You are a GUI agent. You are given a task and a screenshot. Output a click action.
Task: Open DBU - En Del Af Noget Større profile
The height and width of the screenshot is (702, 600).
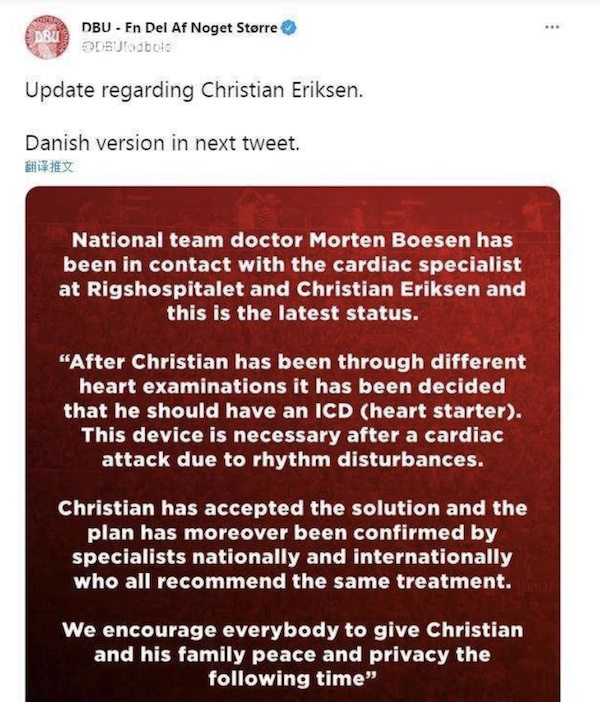point(180,28)
